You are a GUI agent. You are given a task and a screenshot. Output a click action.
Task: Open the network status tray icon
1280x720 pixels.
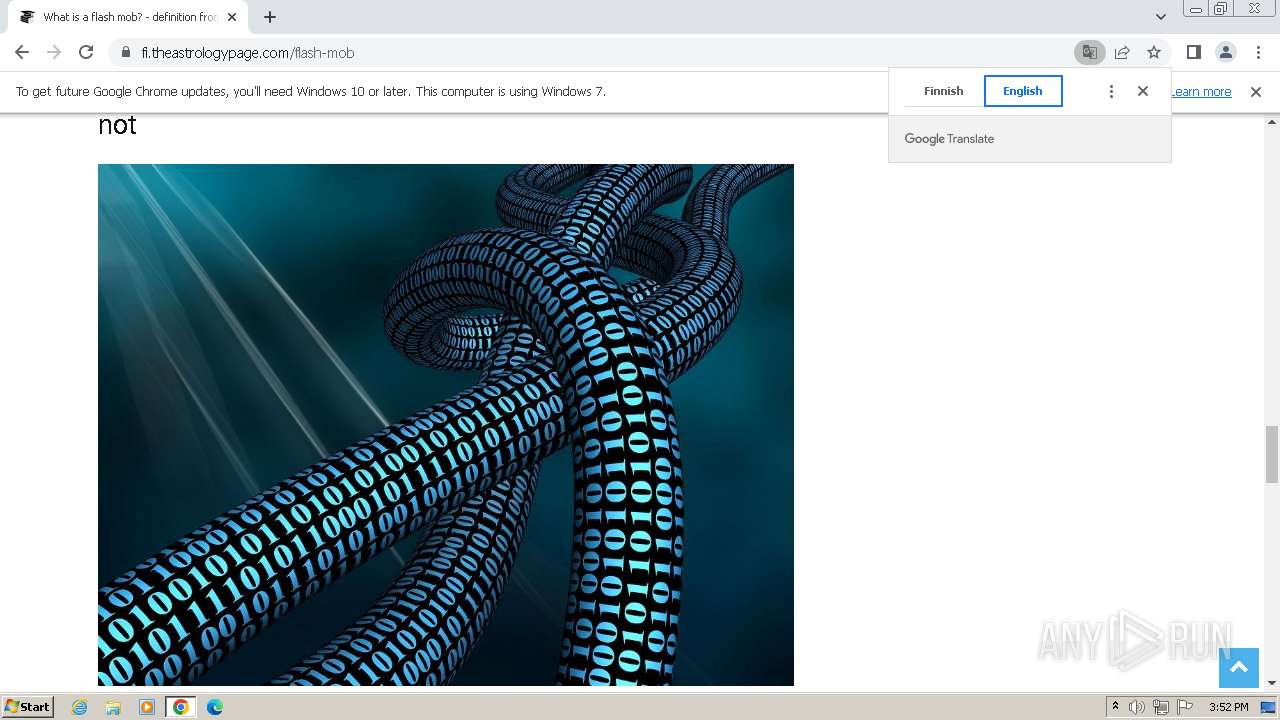pyautogui.click(x=1161, y=707)
